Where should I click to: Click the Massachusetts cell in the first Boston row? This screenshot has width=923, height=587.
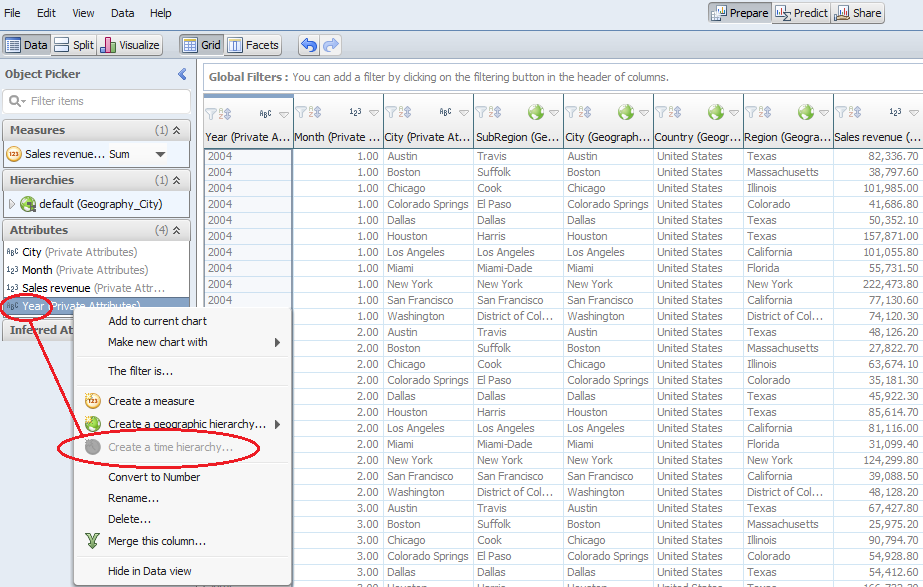(788, 173)
